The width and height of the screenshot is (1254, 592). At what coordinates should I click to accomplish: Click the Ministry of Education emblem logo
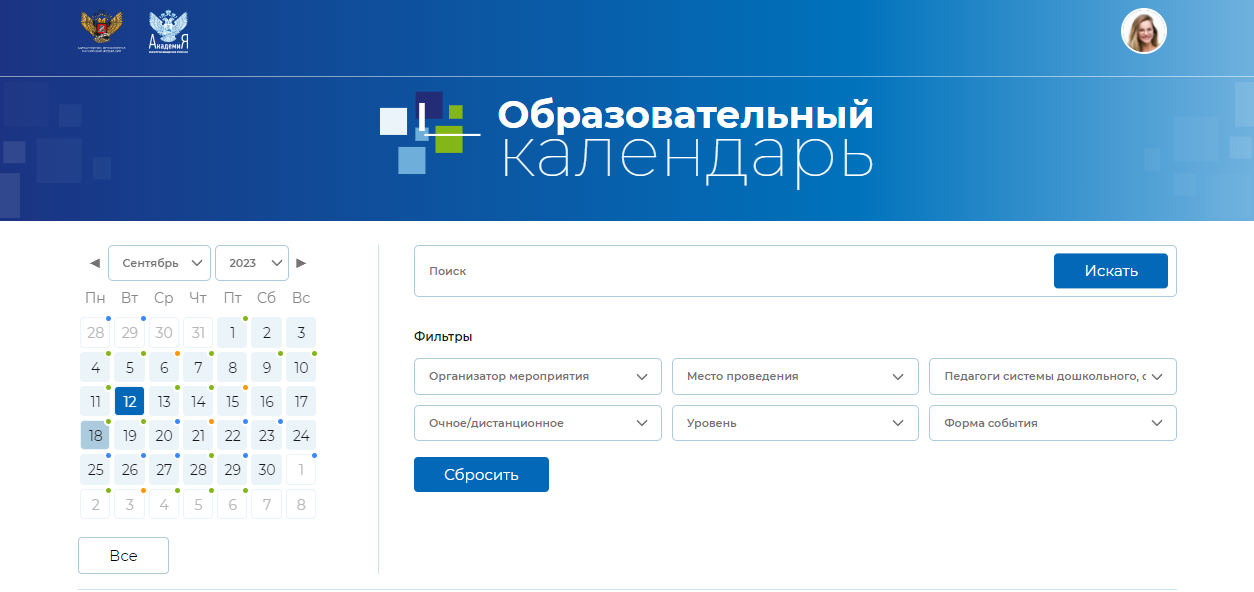click(101, 31)
